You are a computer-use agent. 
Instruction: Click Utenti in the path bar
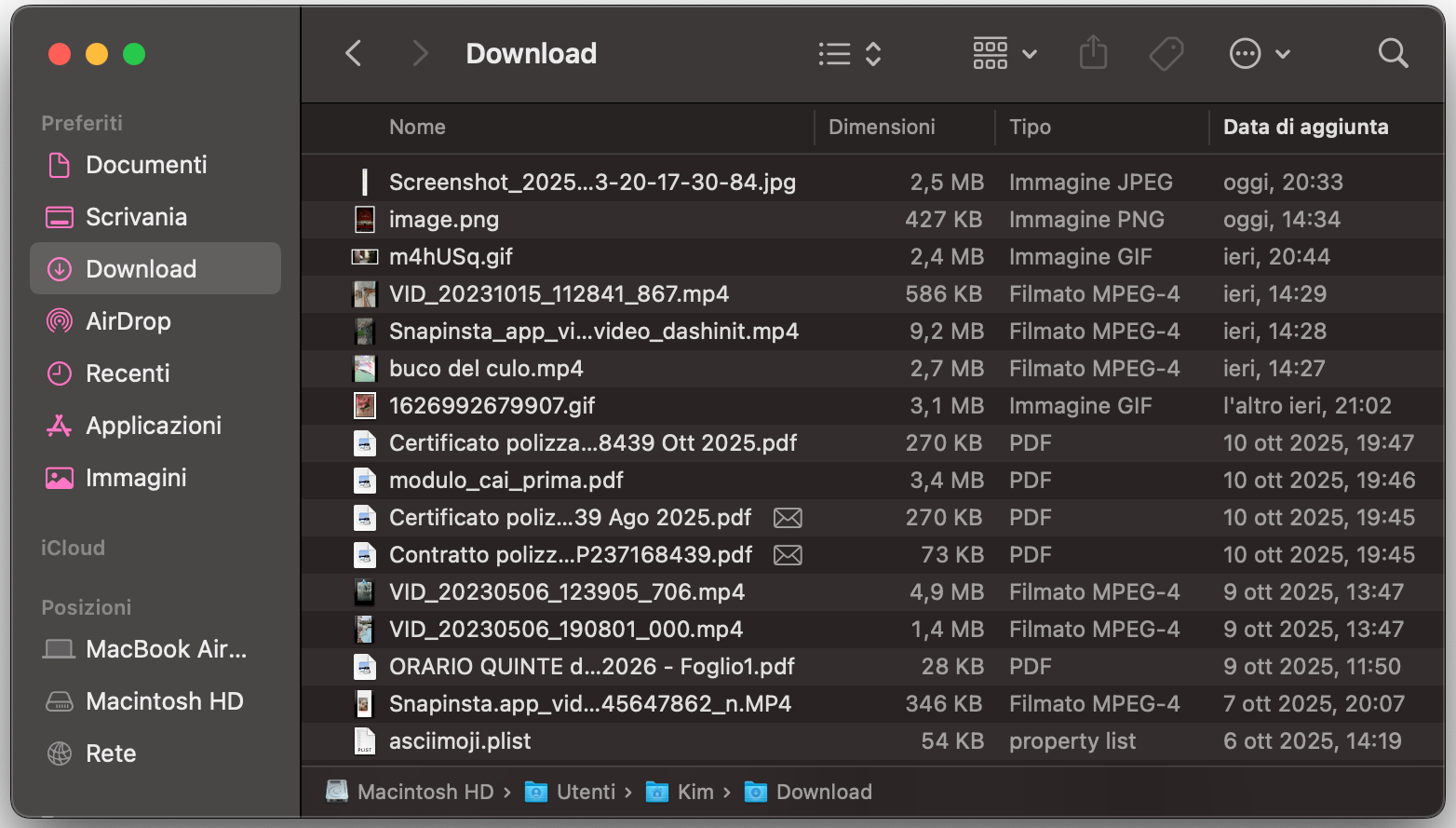pyautogui.click(x=586, y=791)
